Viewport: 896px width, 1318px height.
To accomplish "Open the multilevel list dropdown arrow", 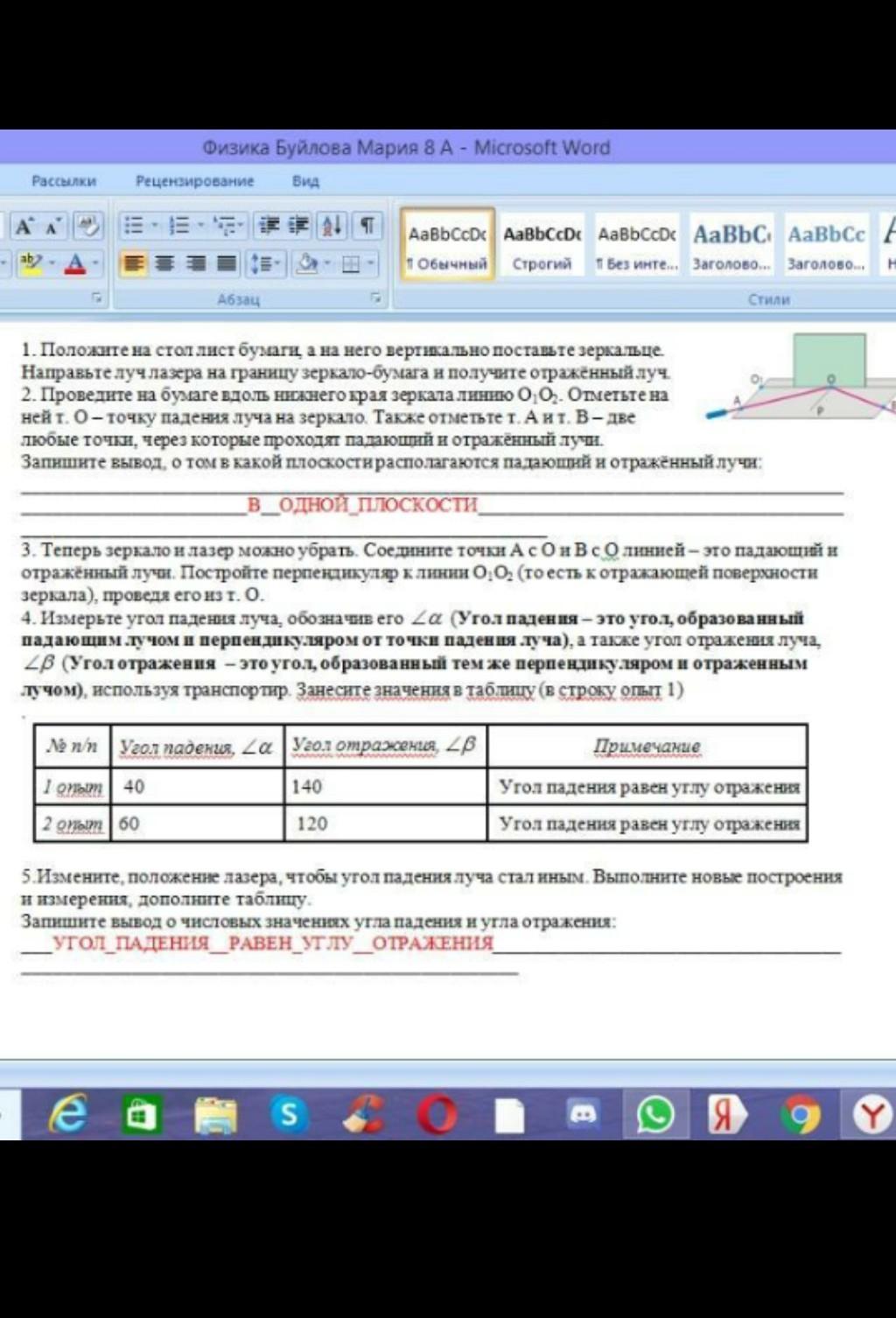I will tap(242, 226).
